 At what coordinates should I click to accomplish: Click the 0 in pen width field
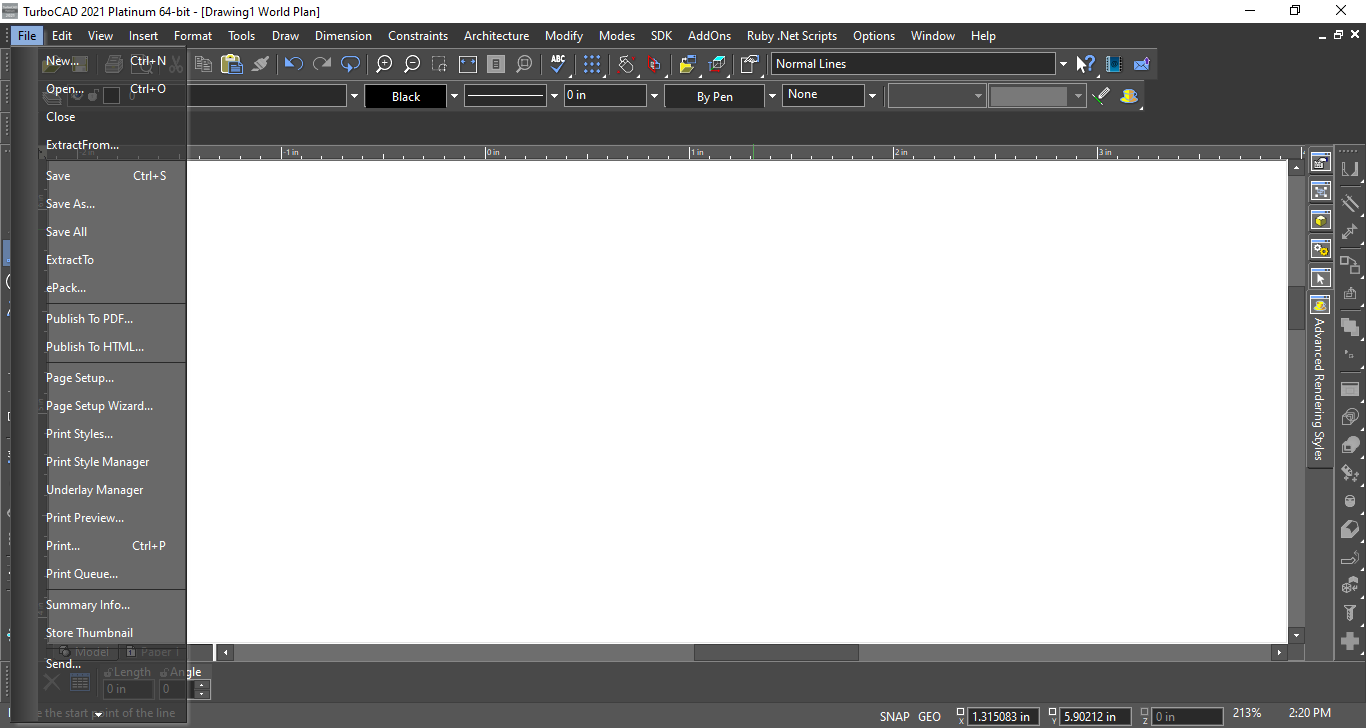pos(605,96)
